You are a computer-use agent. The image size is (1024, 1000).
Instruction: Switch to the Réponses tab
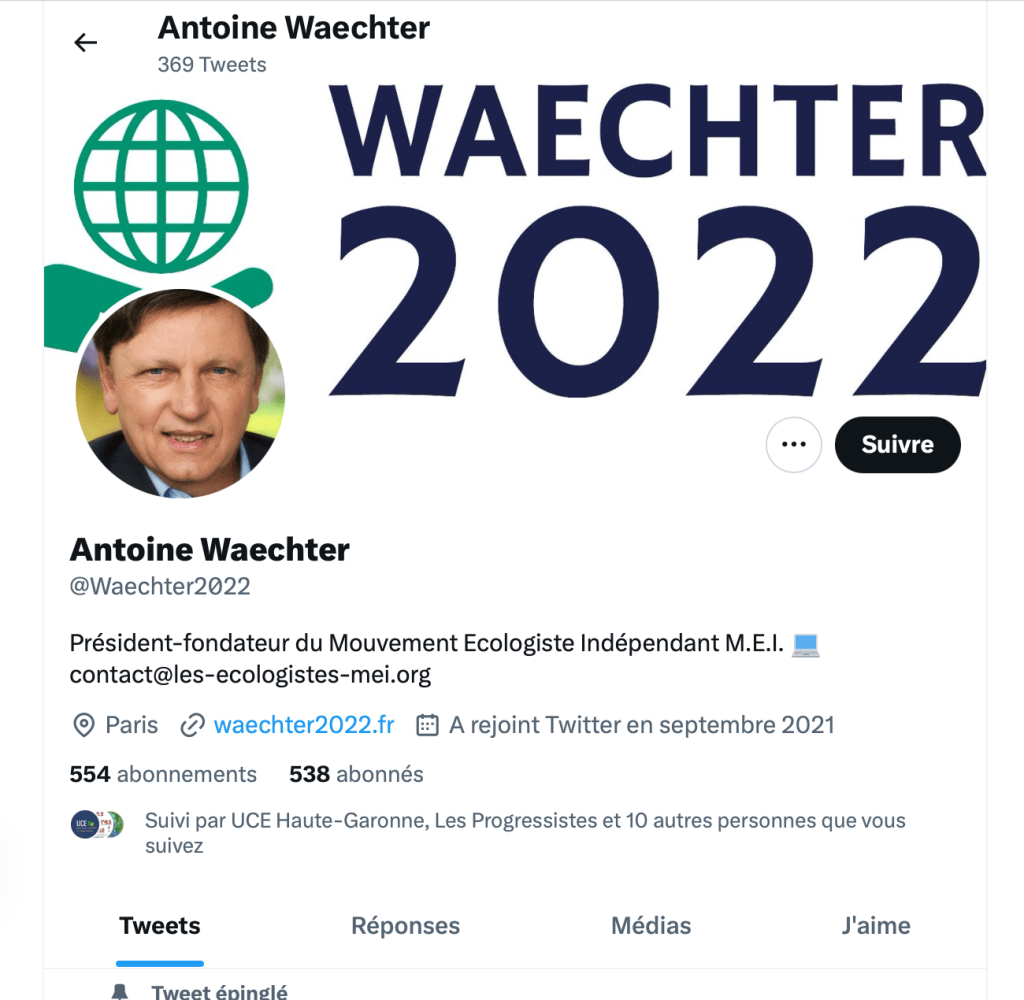pos(406,926)
